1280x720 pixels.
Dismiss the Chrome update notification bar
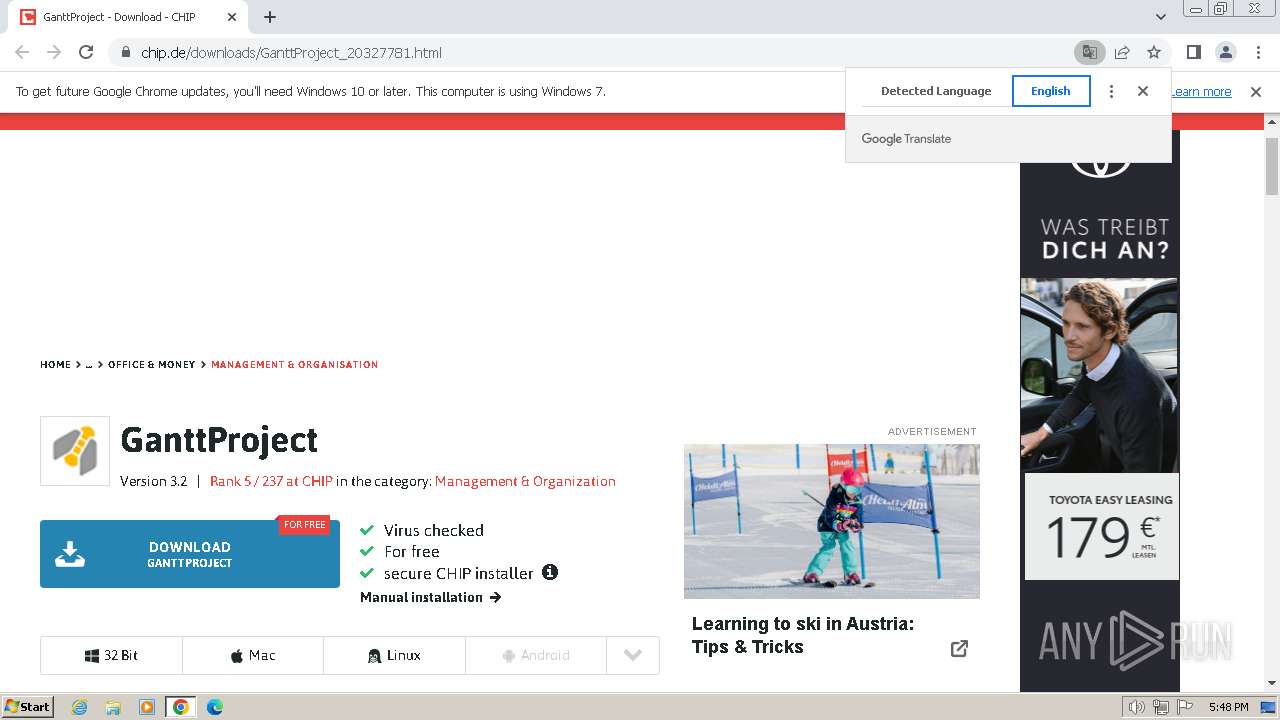click(1256, 92)
